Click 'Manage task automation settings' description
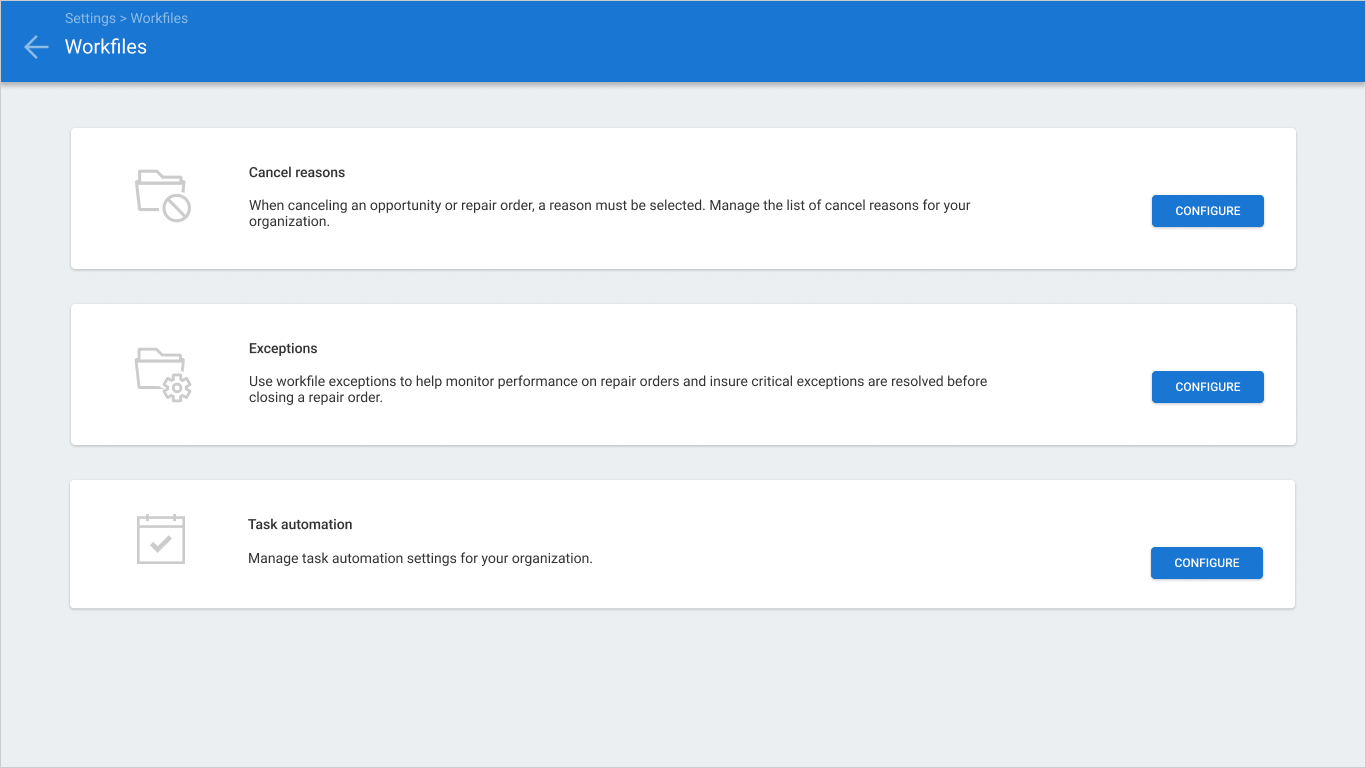This screenshot has width=1366, height=768. pyautogui.click(x=420, y=558)
